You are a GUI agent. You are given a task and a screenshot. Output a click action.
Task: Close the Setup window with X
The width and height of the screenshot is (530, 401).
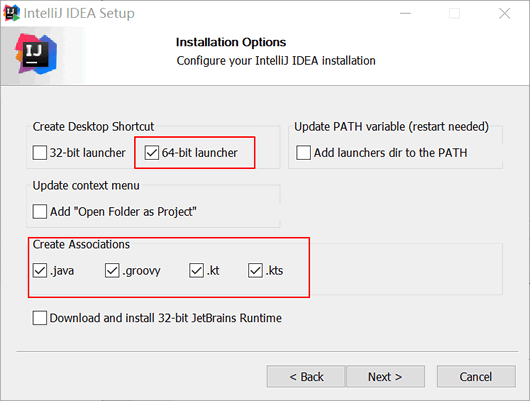coord(504,14)
